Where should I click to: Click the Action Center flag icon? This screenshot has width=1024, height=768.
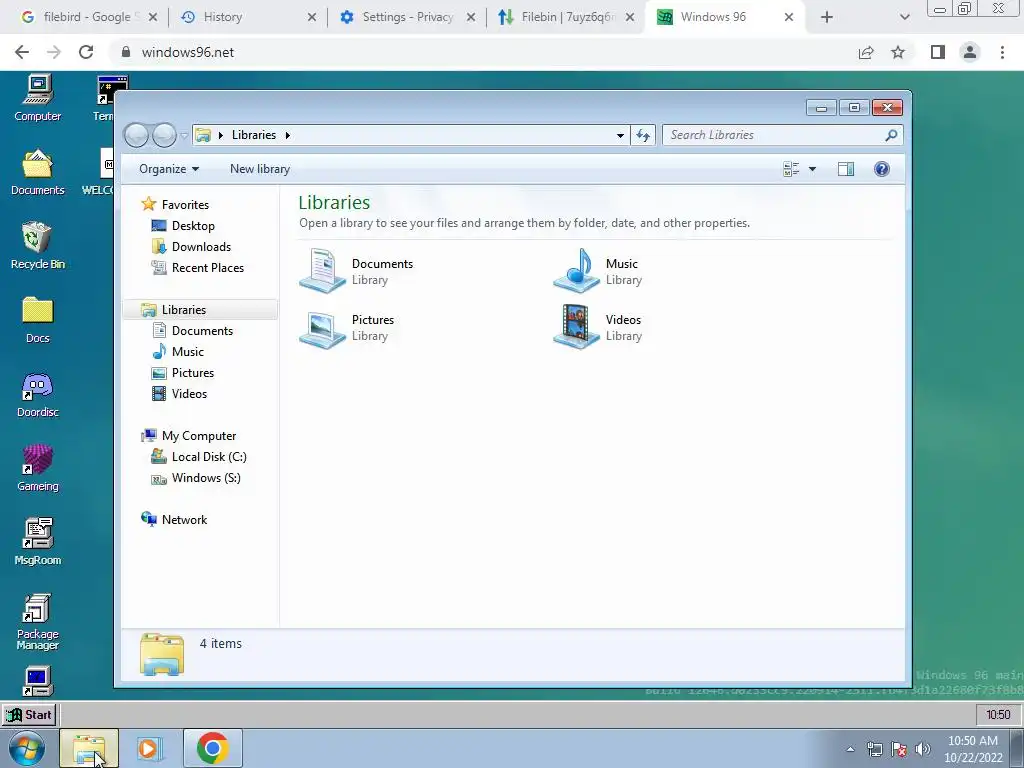pos(899,749)
